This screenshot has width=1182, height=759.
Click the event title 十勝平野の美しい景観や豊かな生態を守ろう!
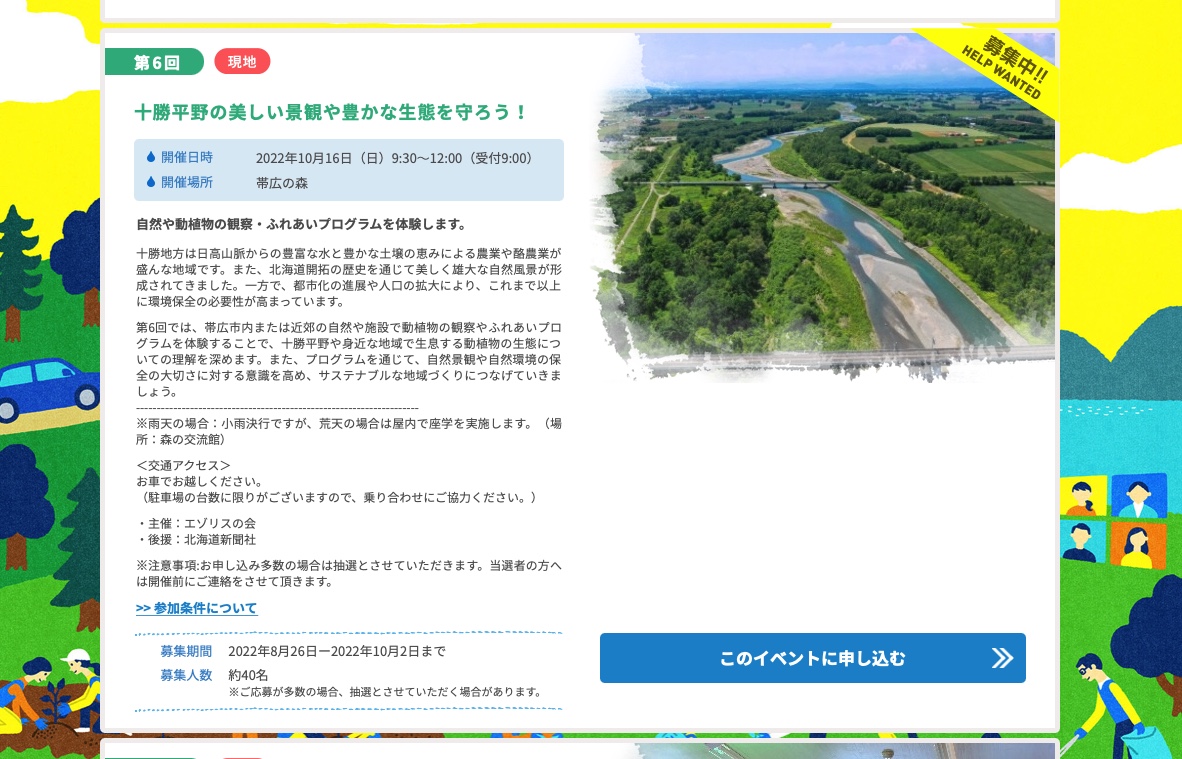(331, 112)
